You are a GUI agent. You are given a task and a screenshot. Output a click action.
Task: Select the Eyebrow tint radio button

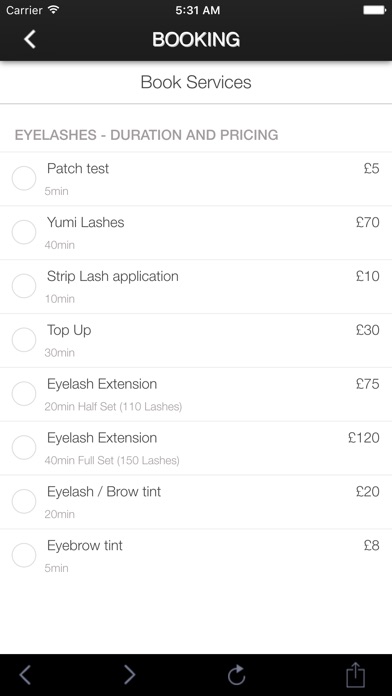24,555
